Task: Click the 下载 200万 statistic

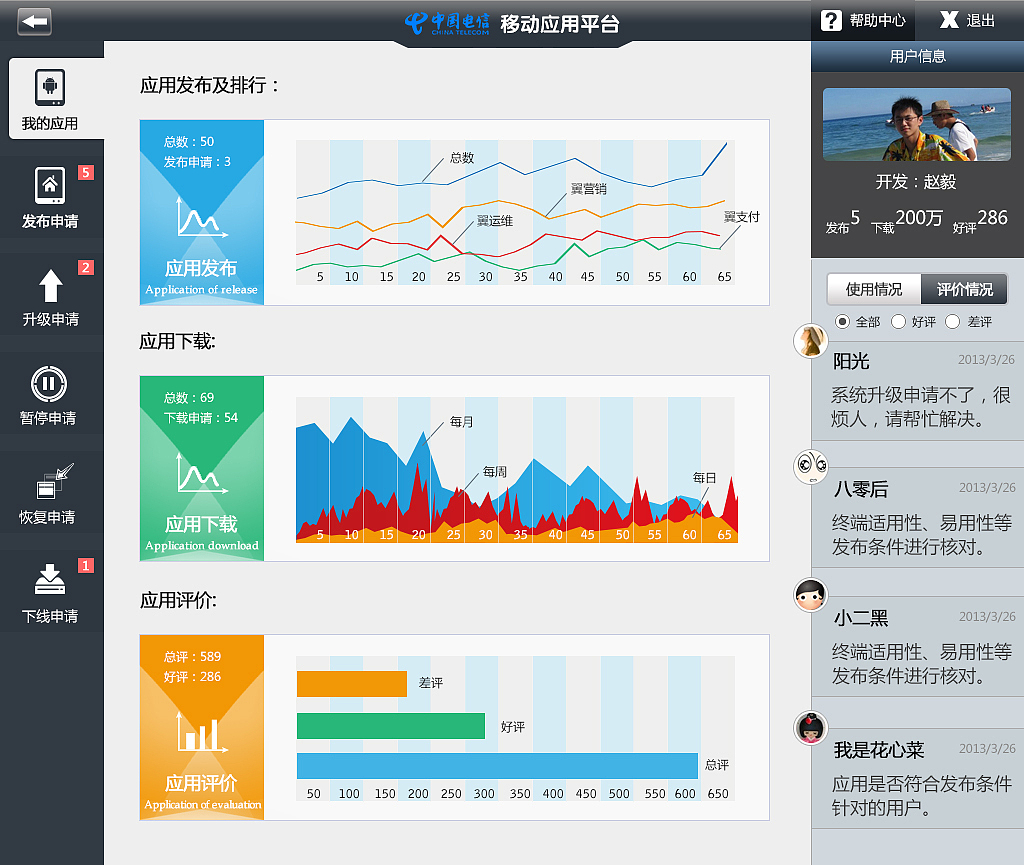Action: coord(906,221)
